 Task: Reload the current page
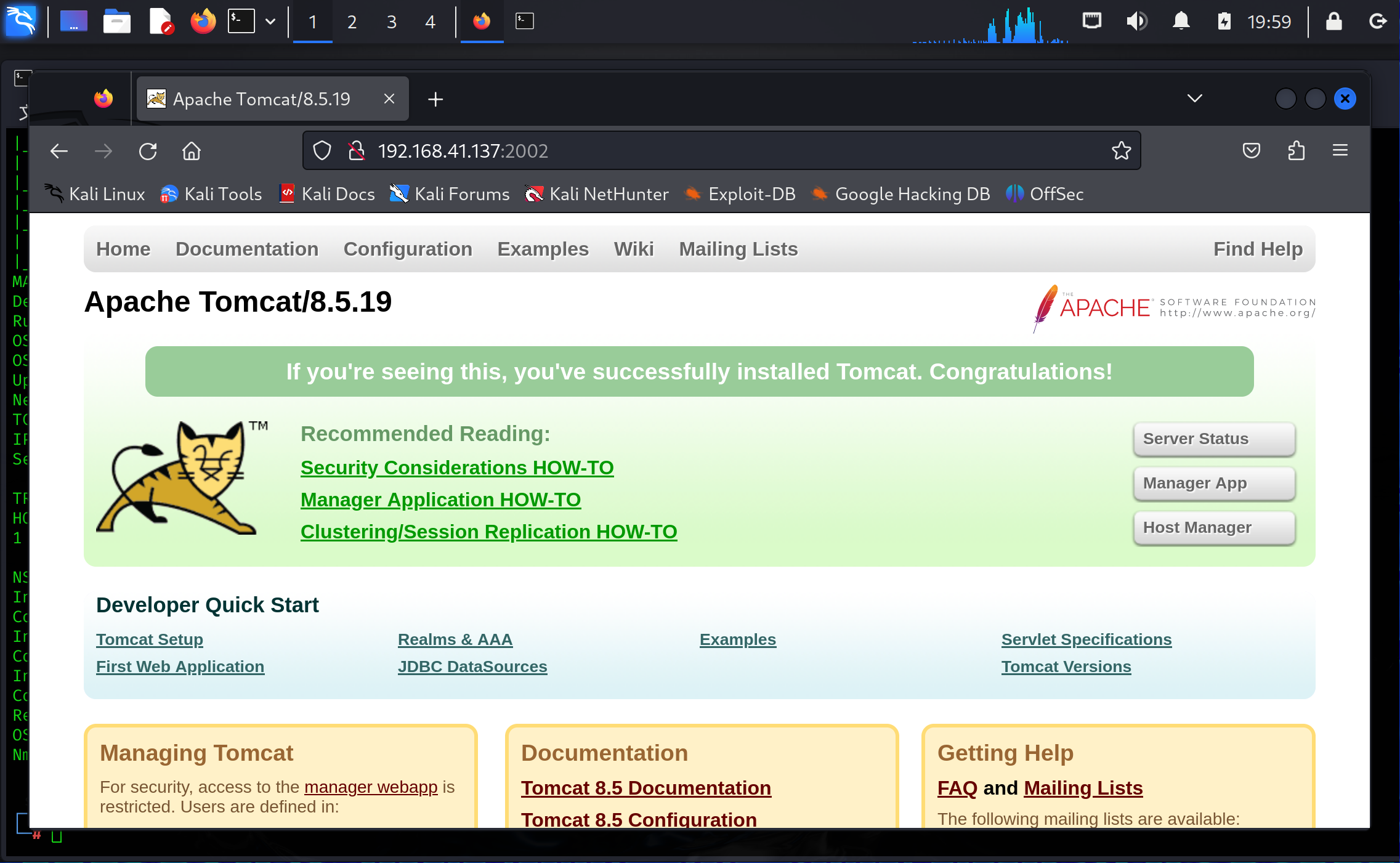[148, 151]
